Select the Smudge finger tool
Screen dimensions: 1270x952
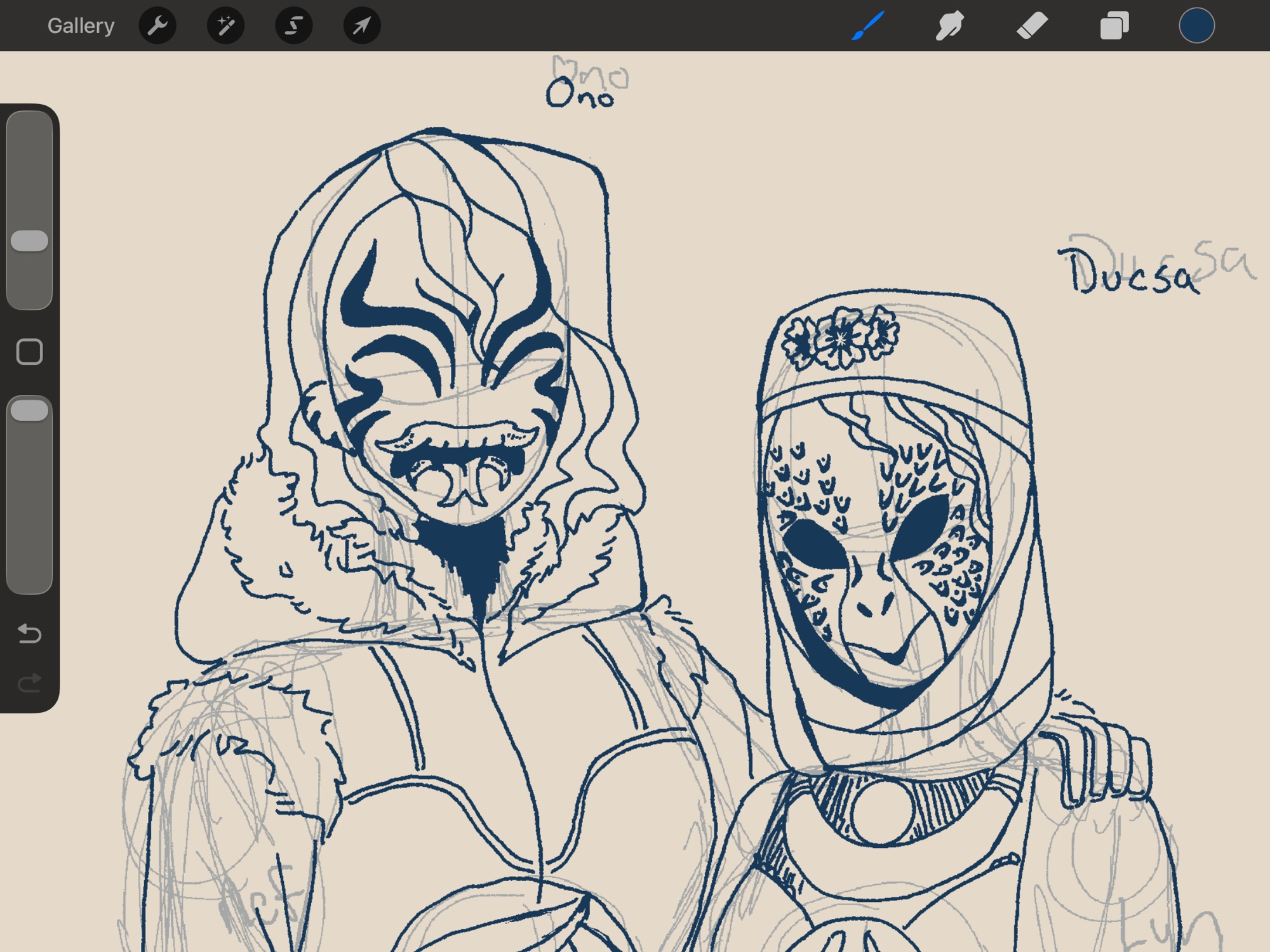949,26
